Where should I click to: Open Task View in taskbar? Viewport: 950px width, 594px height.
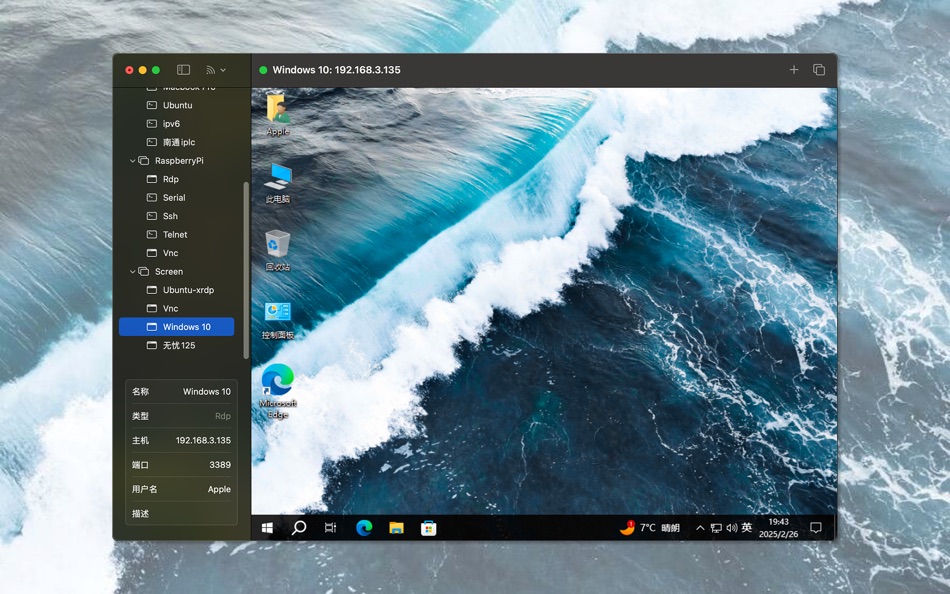coord(330,528)
